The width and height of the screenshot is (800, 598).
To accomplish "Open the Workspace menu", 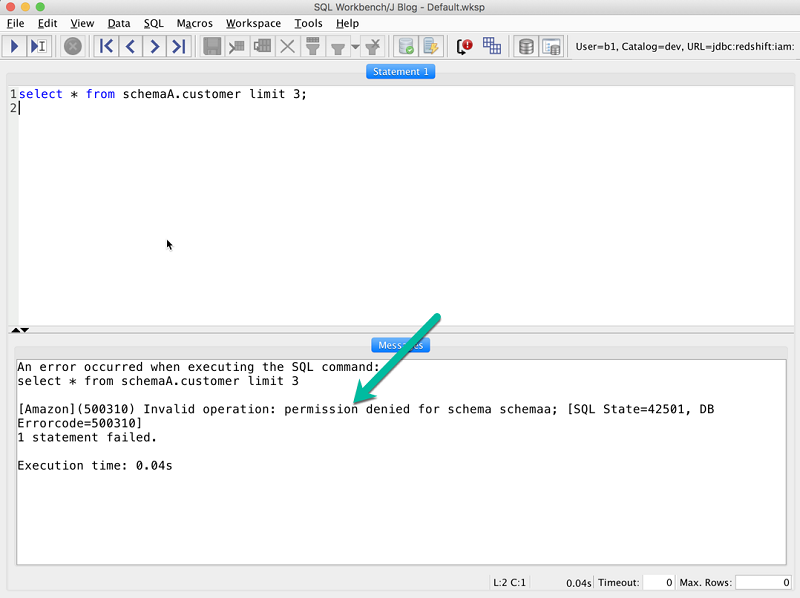I will [x=253, y=23].
